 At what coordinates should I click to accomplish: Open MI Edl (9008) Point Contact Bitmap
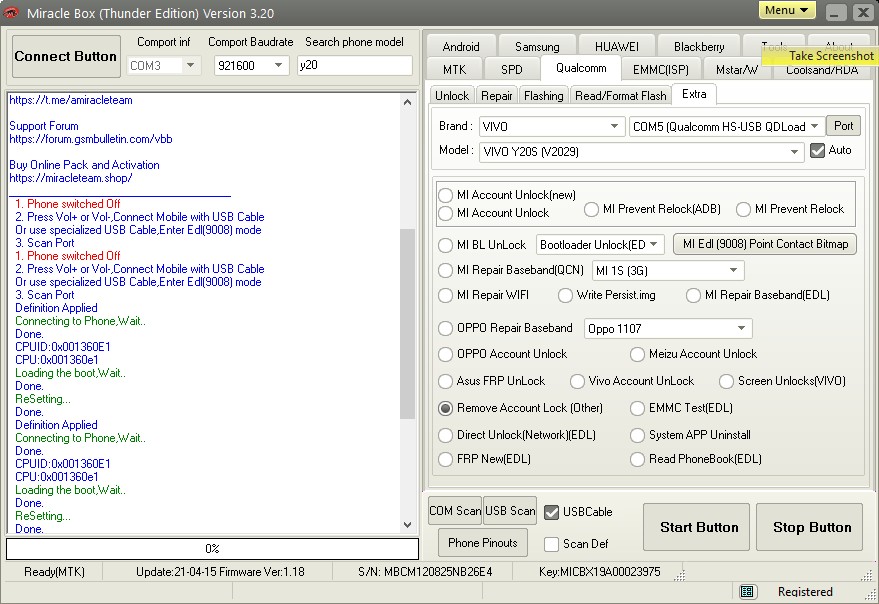[x=765, y=244]
